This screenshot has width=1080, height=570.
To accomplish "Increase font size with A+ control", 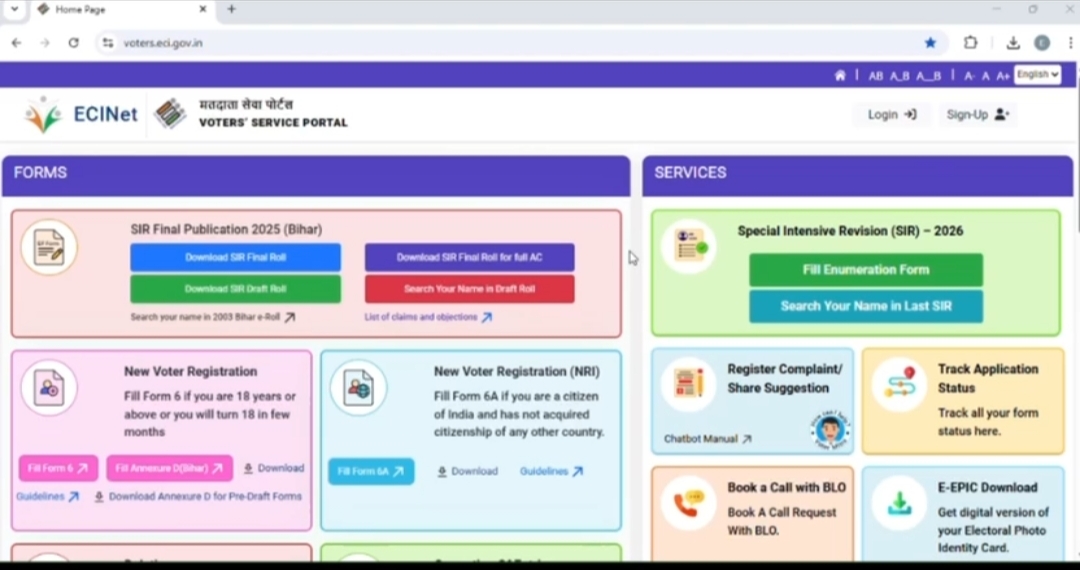I will (x=1003, y=76).
